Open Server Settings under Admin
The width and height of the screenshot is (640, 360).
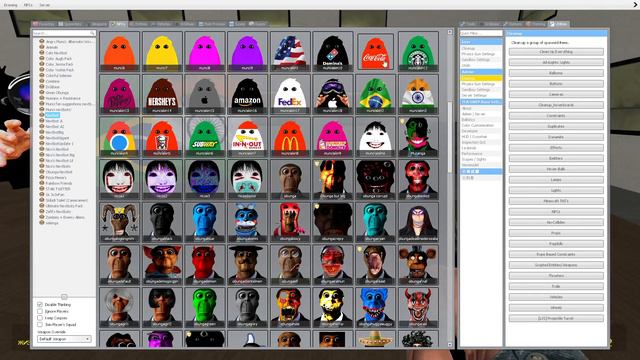coord(474,95)
